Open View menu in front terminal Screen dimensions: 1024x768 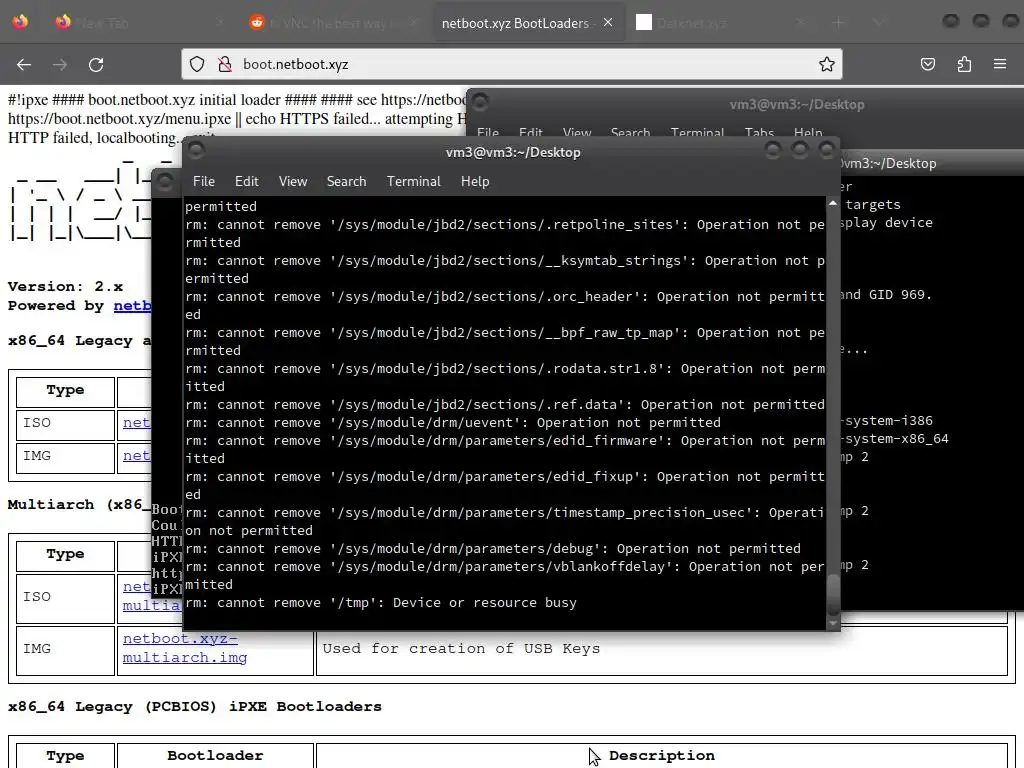point(293,182)
